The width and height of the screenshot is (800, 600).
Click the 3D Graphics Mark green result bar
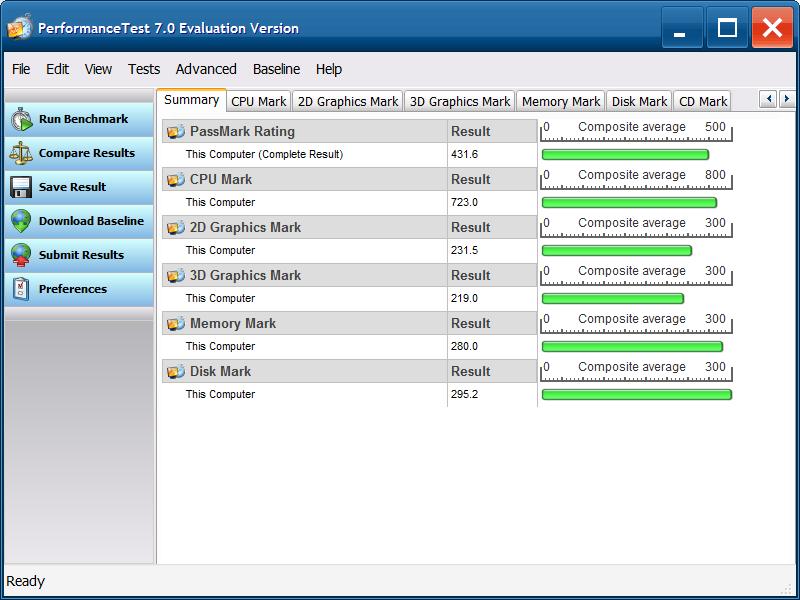(x=613, y=298)
